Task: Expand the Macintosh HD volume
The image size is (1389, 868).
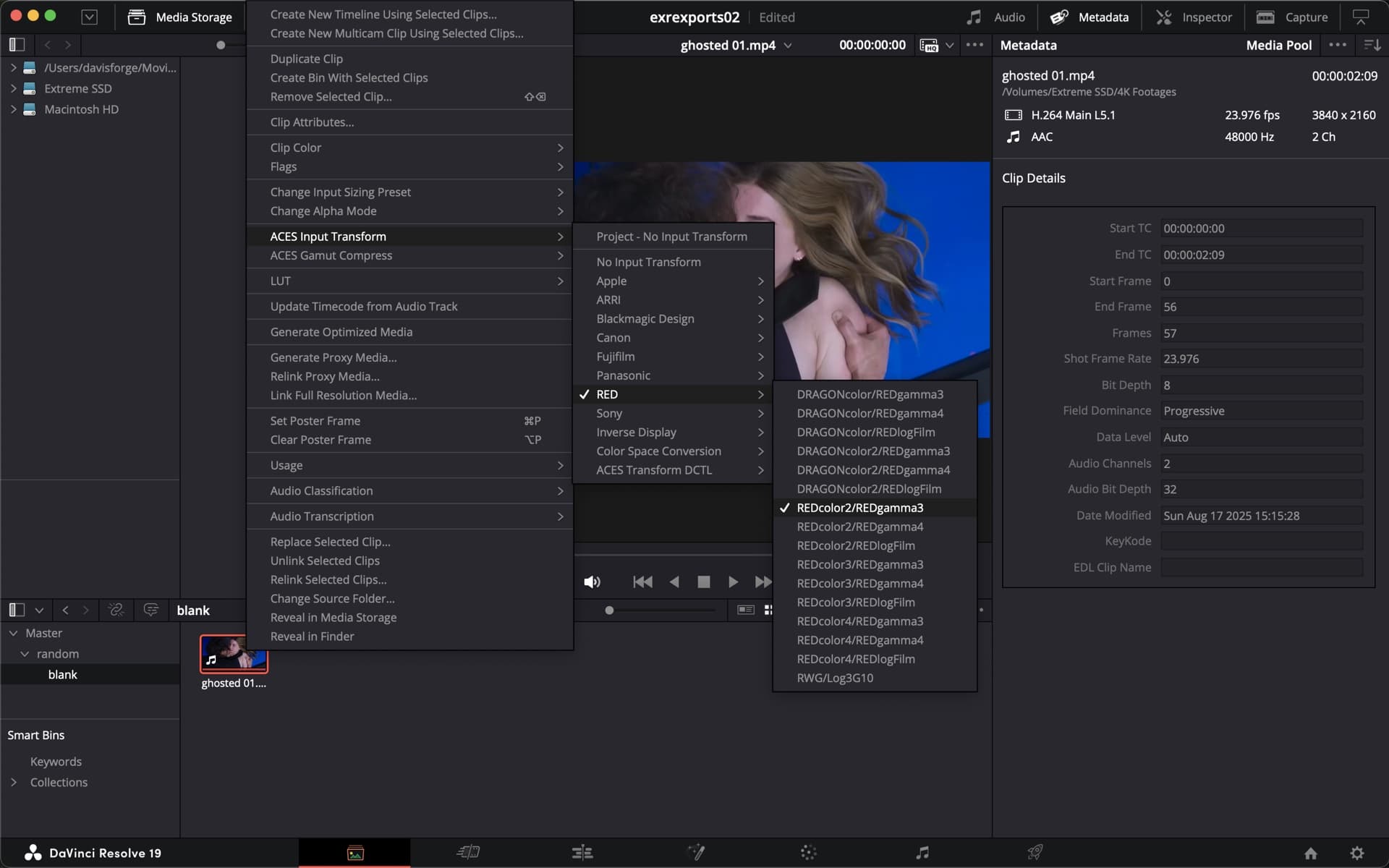Action: 13,109
